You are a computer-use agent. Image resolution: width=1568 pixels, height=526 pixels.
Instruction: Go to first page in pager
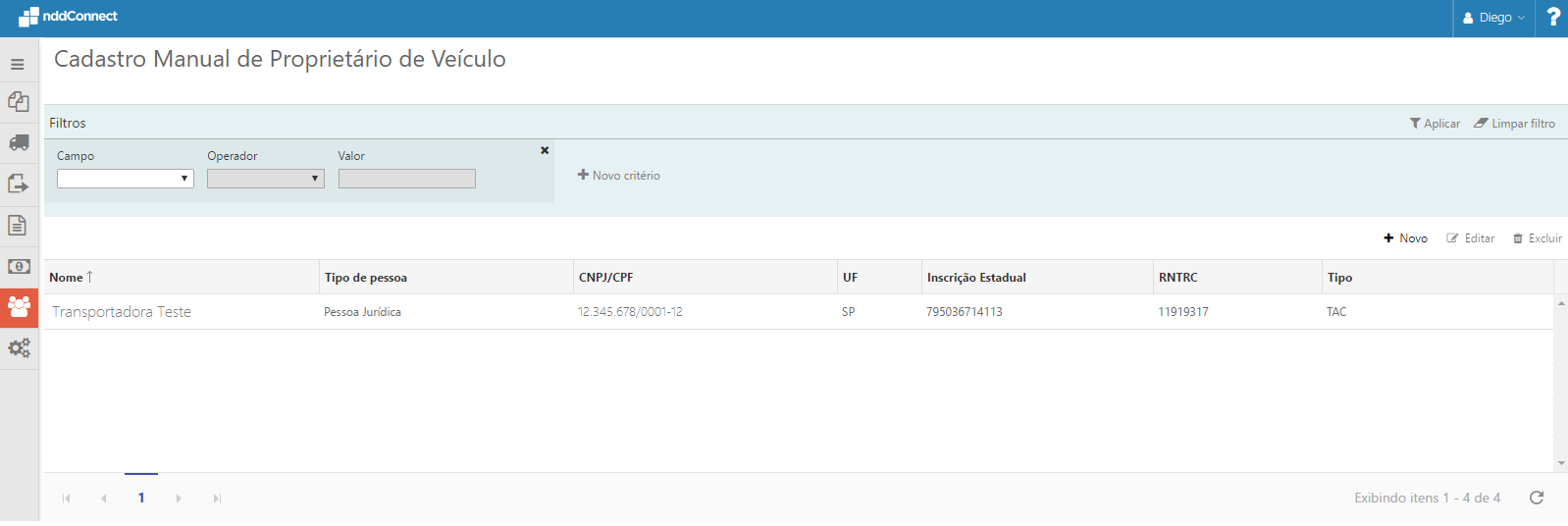(67, 499)
